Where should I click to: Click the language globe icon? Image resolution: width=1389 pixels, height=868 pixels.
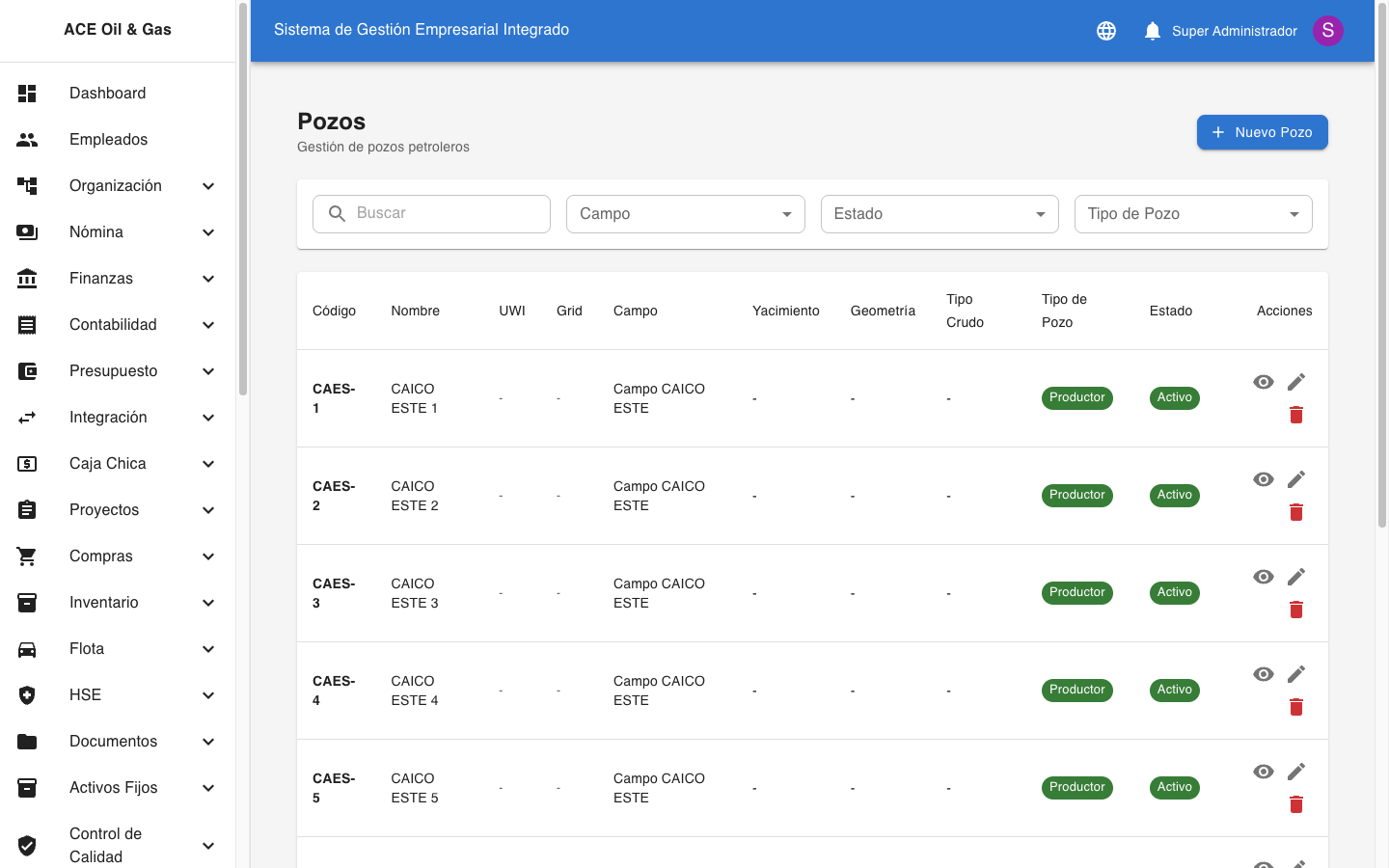coord(1106,31)
